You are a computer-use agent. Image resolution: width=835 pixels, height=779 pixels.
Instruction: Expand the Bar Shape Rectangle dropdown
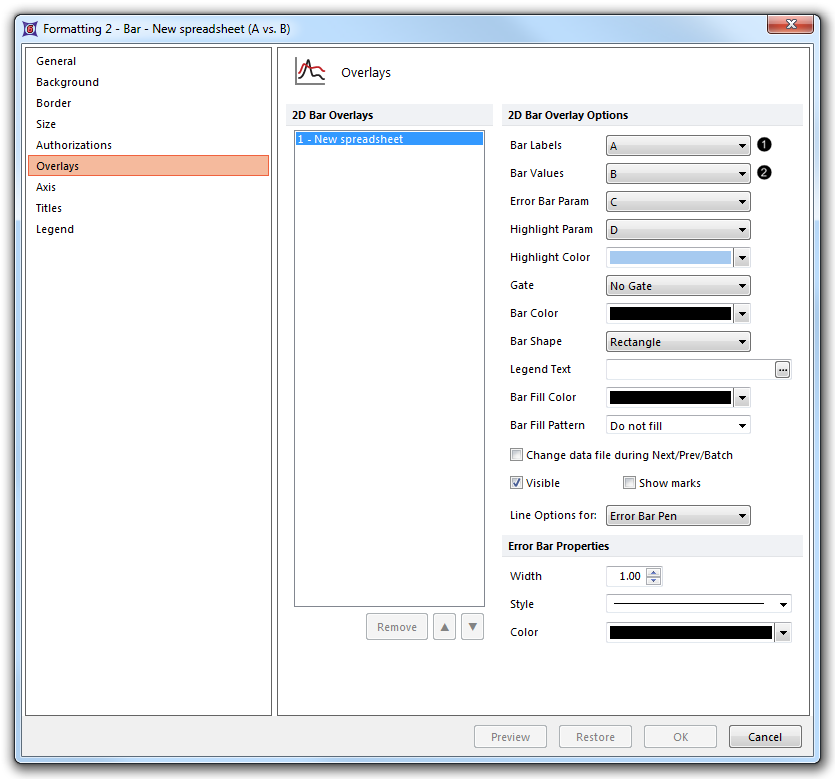click(678, 342)
